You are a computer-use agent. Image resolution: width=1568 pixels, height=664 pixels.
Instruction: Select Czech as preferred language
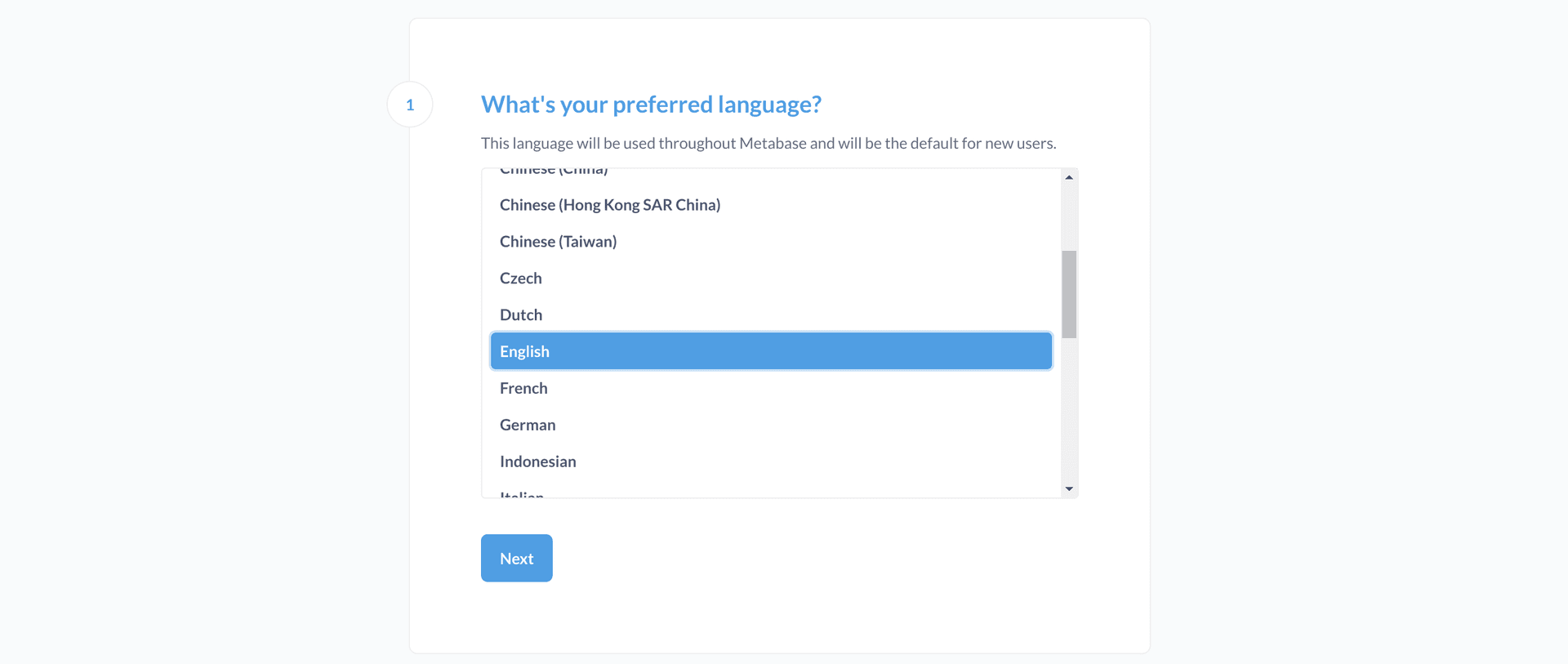click(521, 279)
